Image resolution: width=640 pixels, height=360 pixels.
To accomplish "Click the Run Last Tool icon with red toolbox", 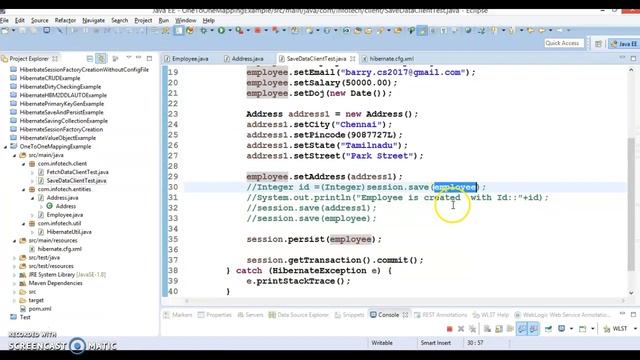I will (x=239, y=30).
